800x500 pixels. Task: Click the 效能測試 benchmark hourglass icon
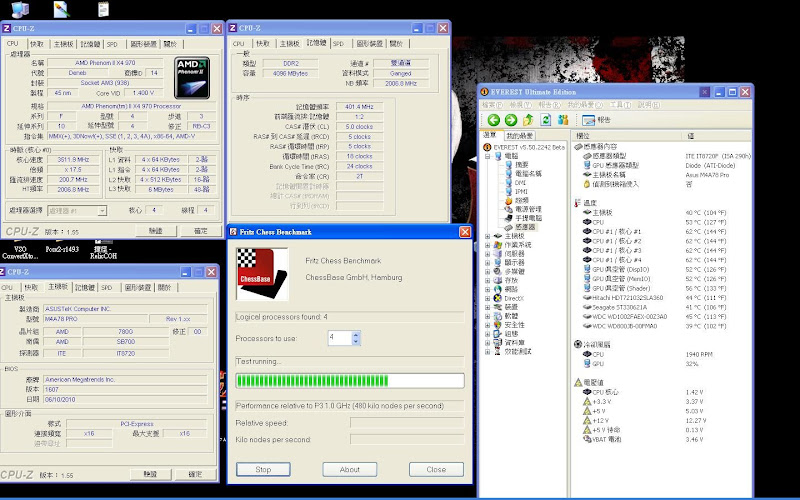pyautogui.click(x=497, y=352)
